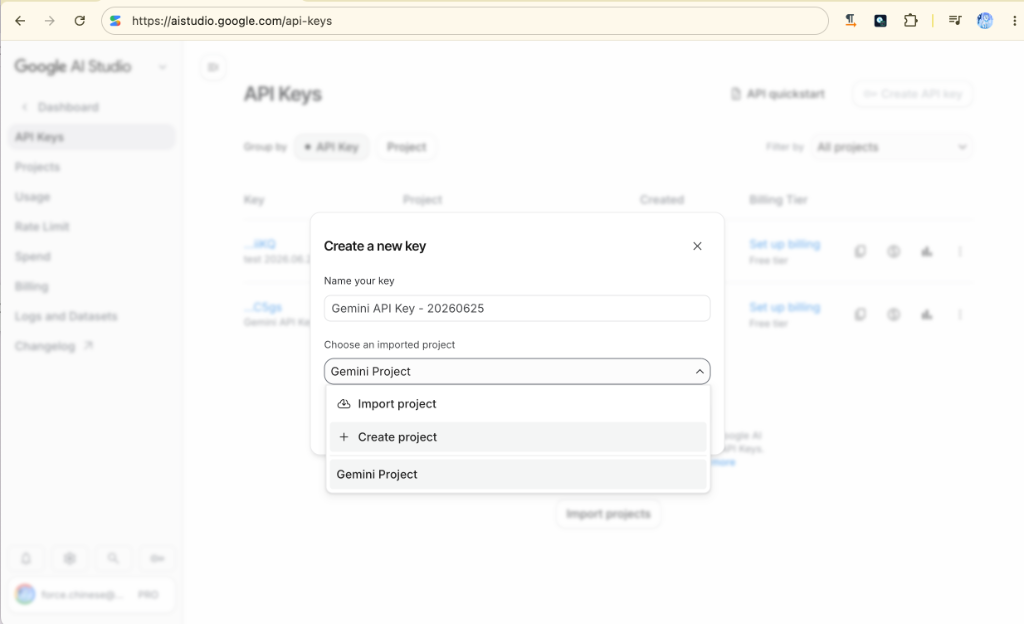Select API Keys in sidebar
1024x624 pixels.
tap(92, 137)
